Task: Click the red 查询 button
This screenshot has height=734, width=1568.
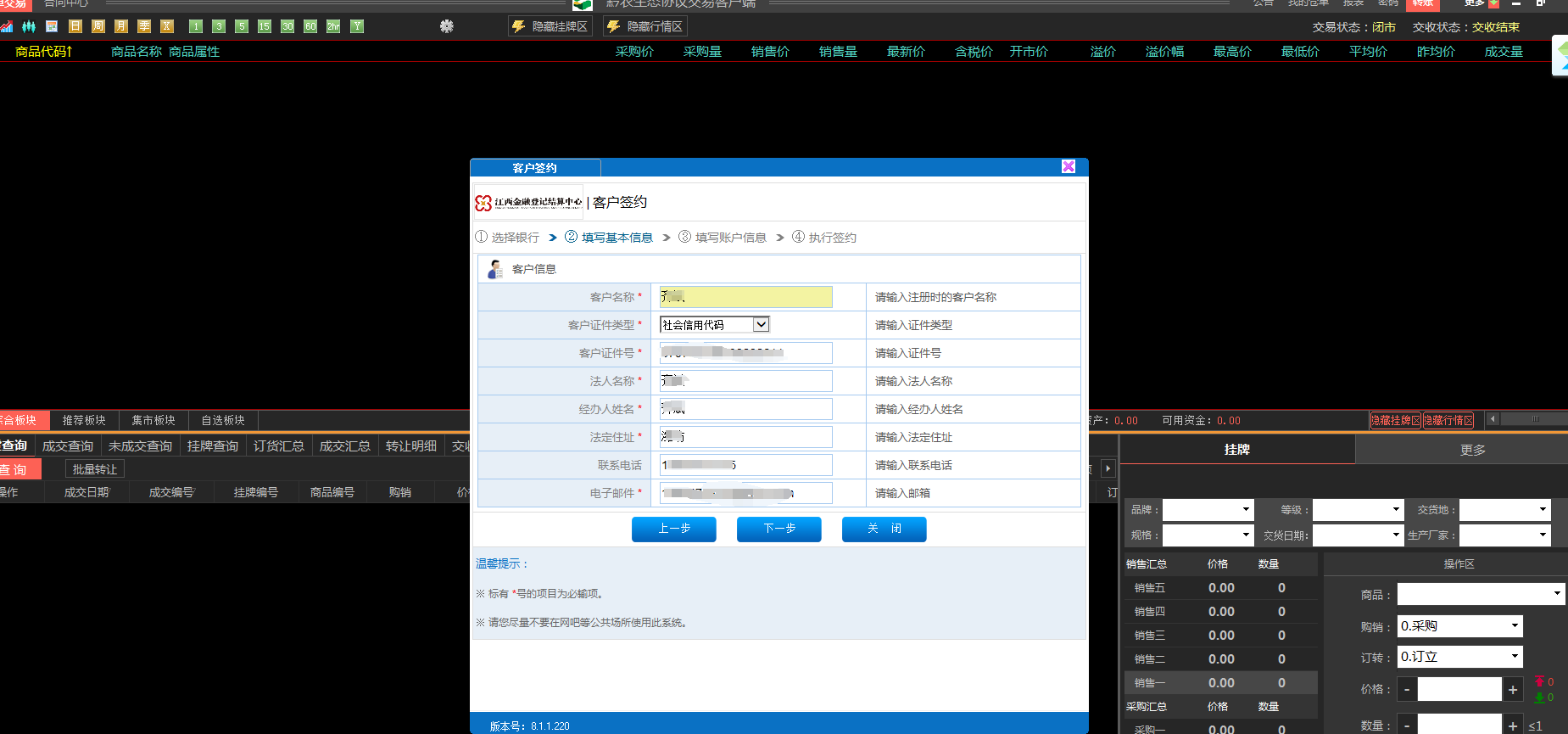Action: click(x=19, y=469)
